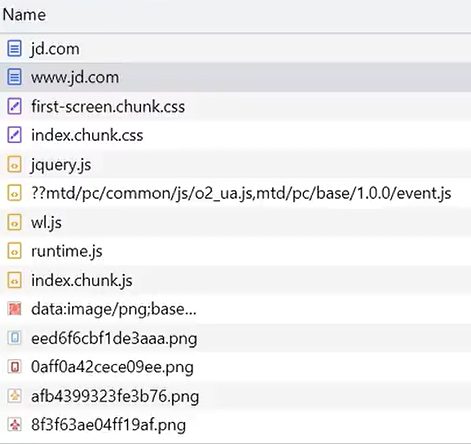Click the image icon for afb4399323fe3b76.png
This screenshot has width=471, height=444.
[14, 396]
